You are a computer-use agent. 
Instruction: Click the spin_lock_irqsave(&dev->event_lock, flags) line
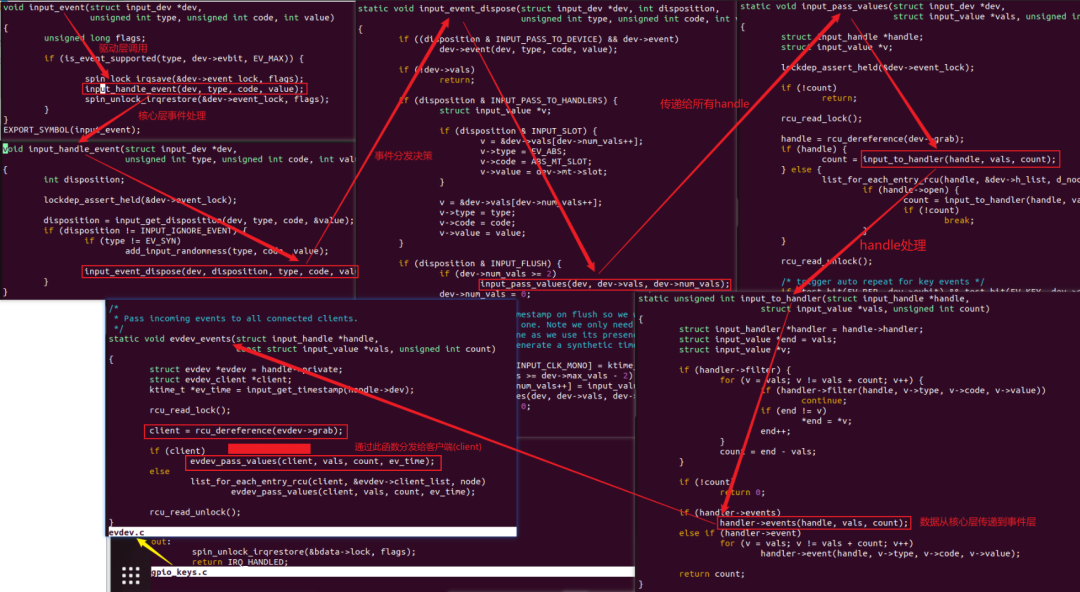click(194, 79)
